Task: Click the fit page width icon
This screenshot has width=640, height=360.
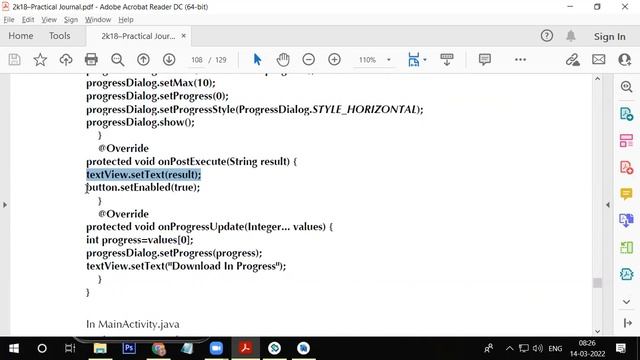Action: coord(413,60)
